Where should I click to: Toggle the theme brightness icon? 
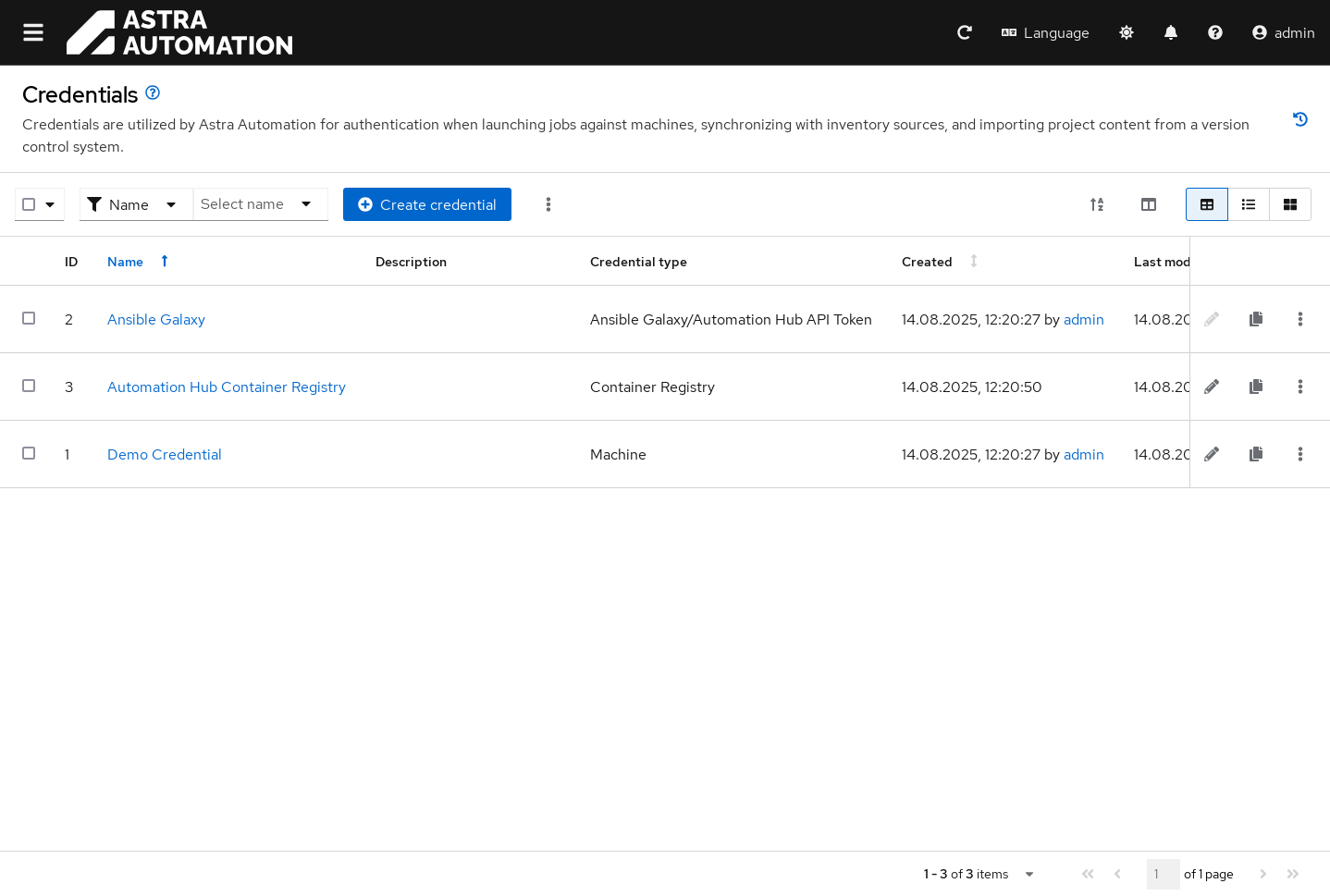coord(1126,32)
